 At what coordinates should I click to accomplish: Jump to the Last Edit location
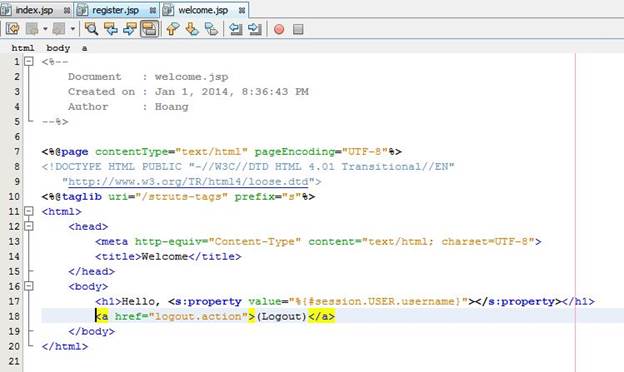(13, 29)
